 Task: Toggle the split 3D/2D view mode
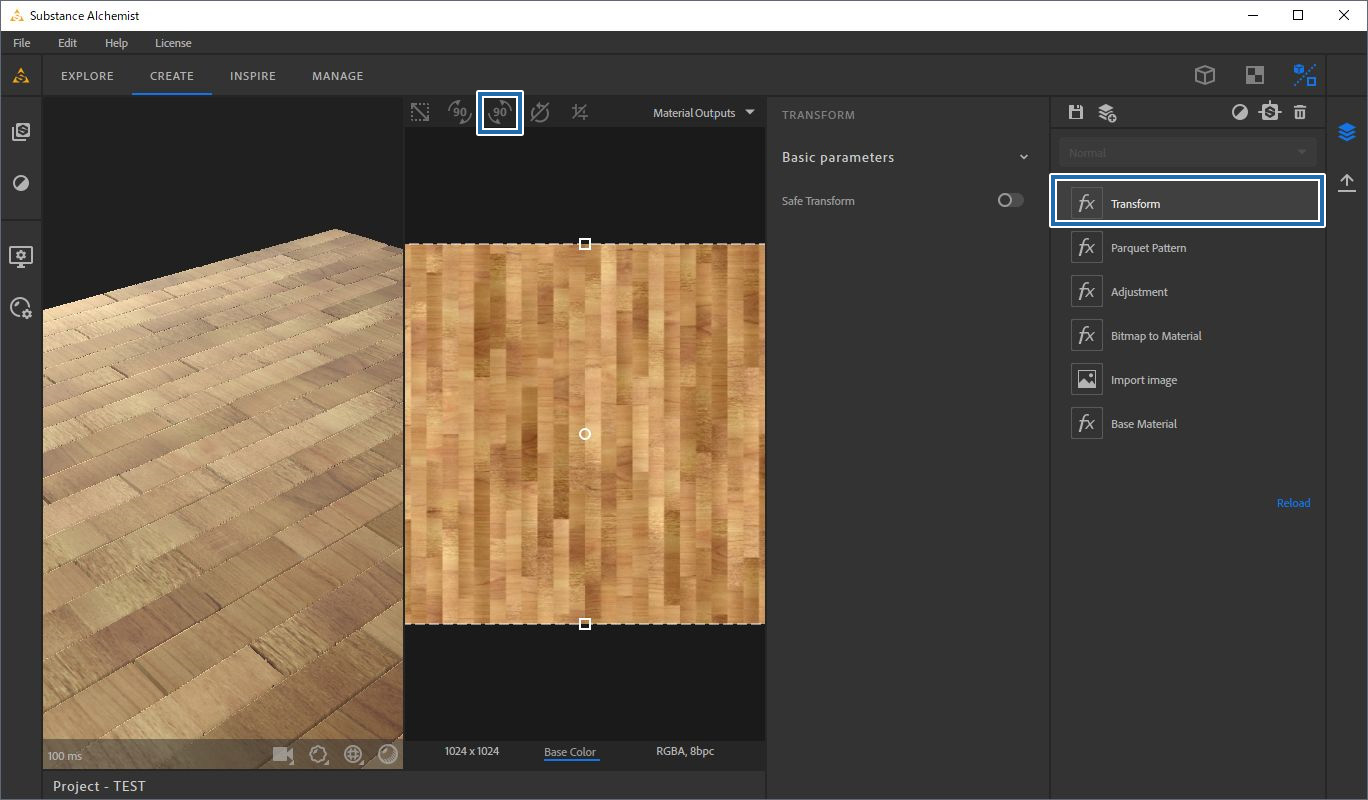[1304, 75]
